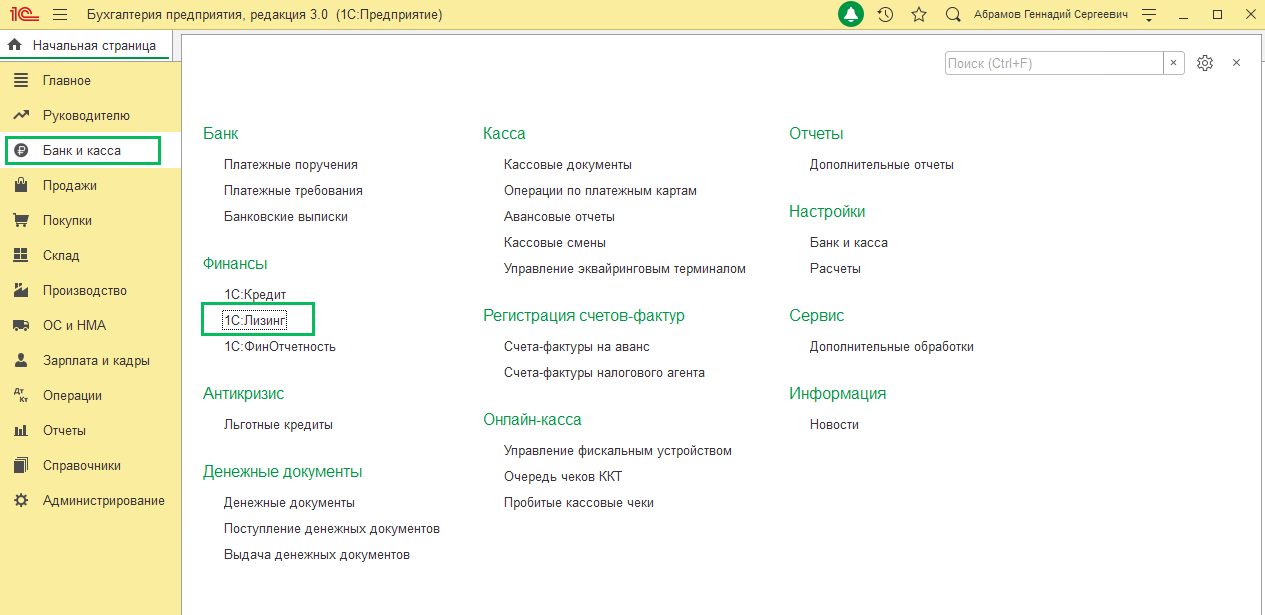The image size is (1265, 615).
Task: Click the global search magnifier icon
Action: click(953, 15)
